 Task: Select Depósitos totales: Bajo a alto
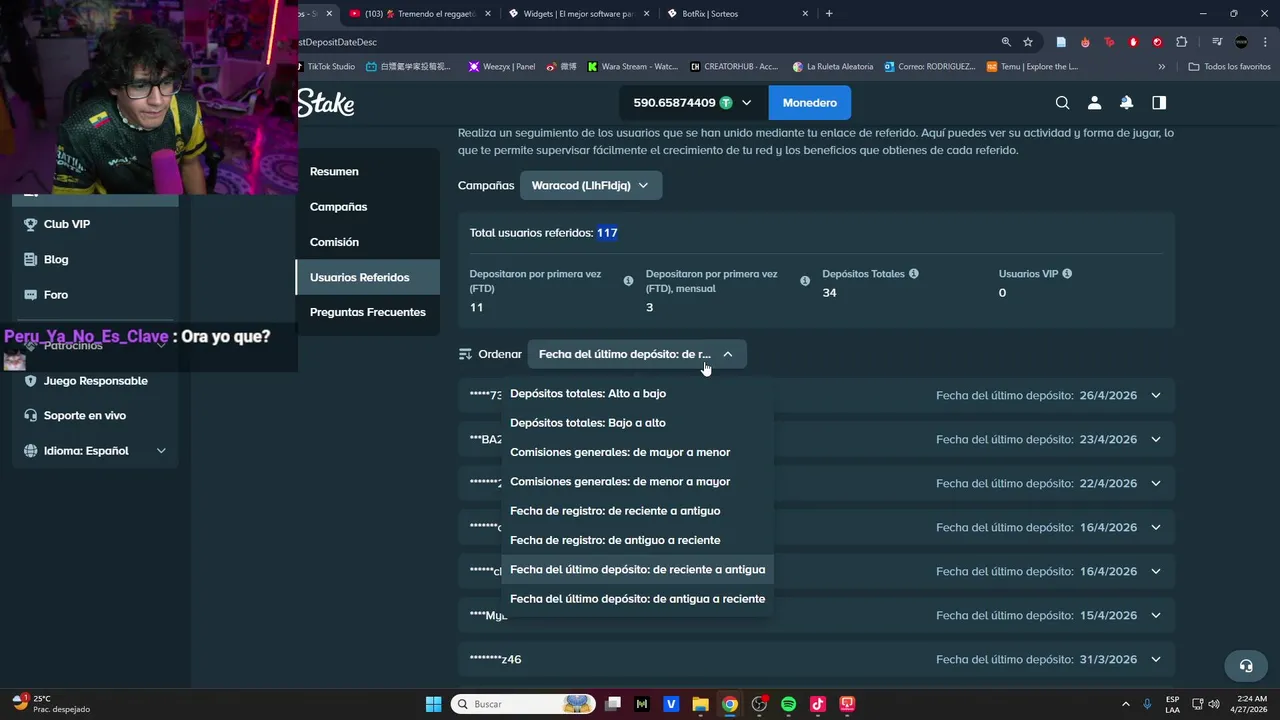[x=637, y=423]
